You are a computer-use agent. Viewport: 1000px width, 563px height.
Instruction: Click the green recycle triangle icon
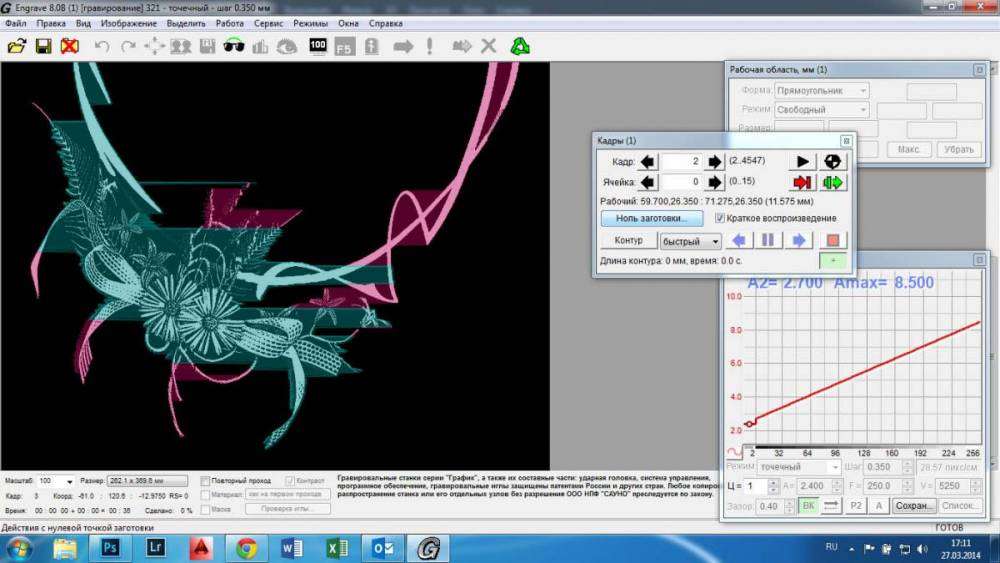[x=520, y=46]
